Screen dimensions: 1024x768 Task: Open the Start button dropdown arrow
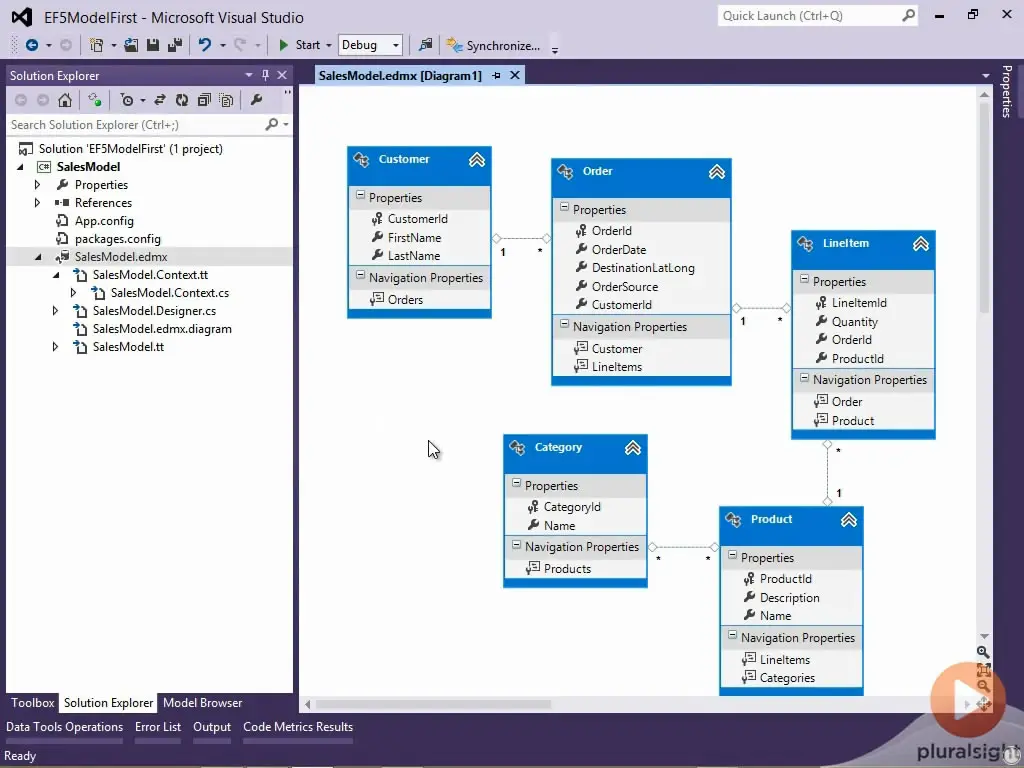(328, 46)
